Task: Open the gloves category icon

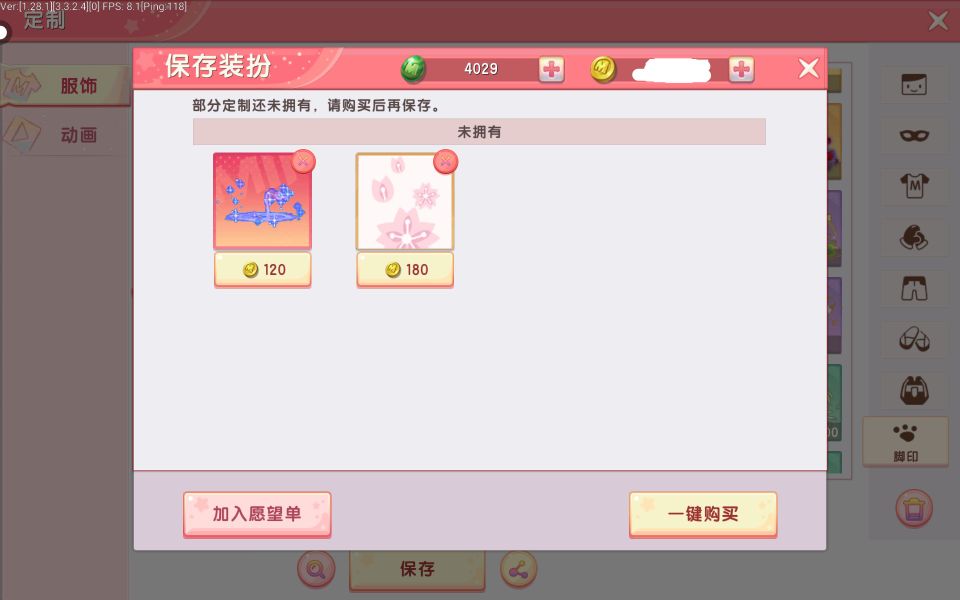Action: [x=913, y=237]
